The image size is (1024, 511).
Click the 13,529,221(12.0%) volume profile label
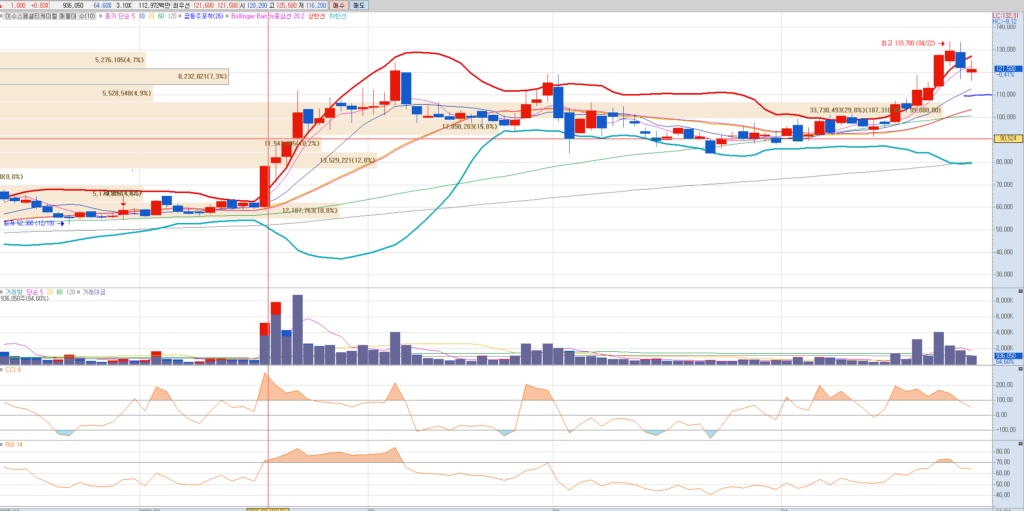347,159
